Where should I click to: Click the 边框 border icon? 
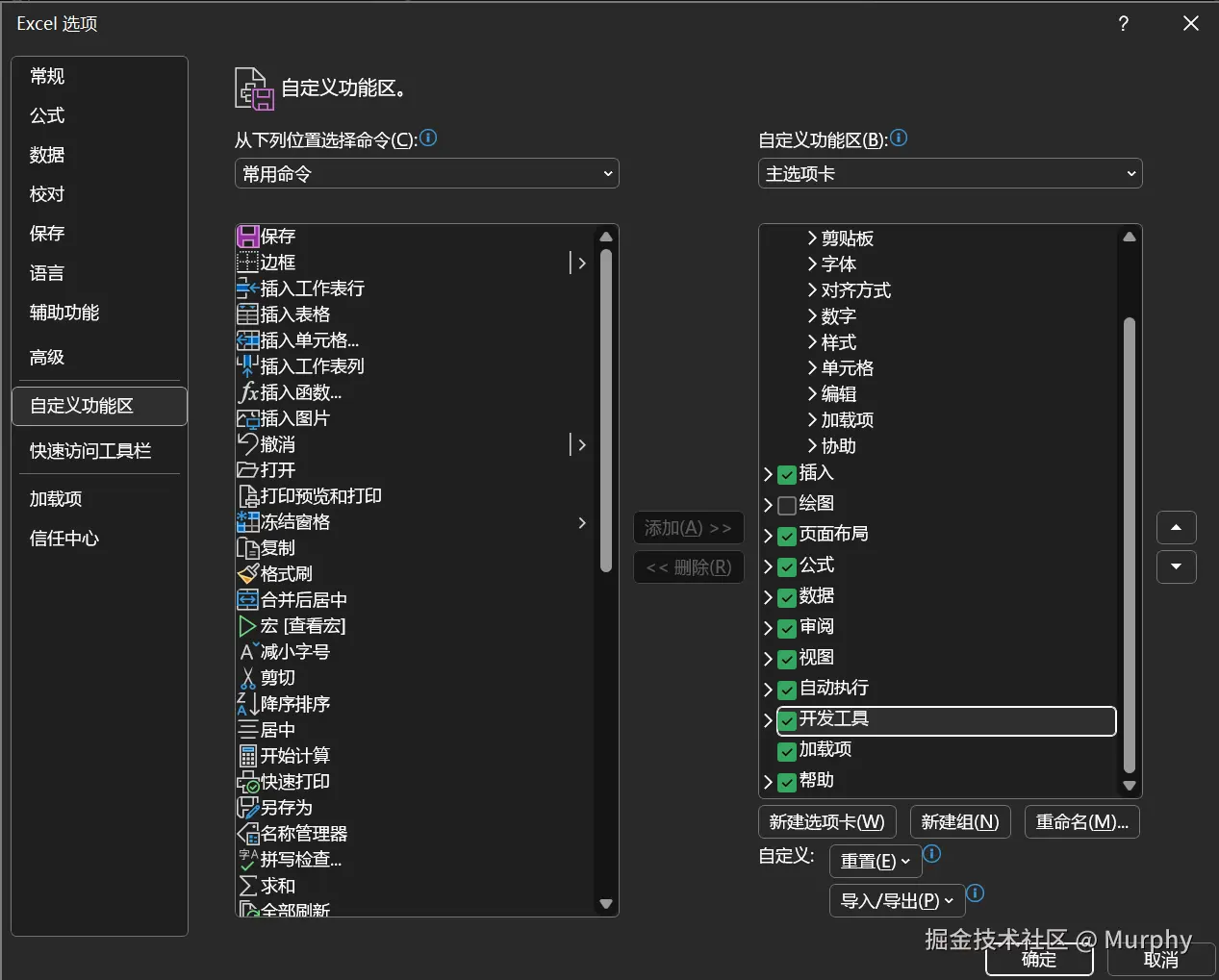(x=248, y=263)
